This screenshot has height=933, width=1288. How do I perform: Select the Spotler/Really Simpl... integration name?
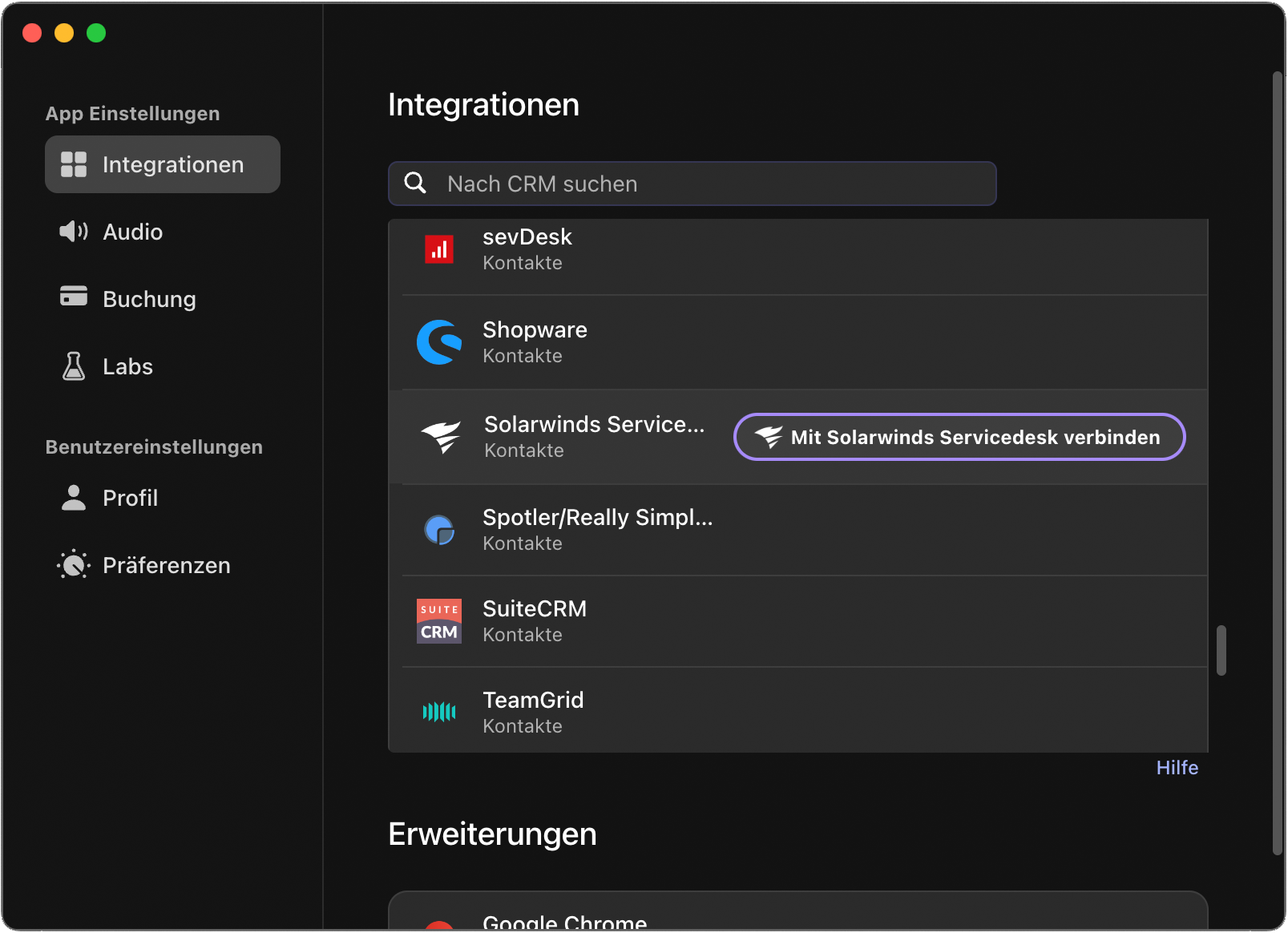pos(598,518)
